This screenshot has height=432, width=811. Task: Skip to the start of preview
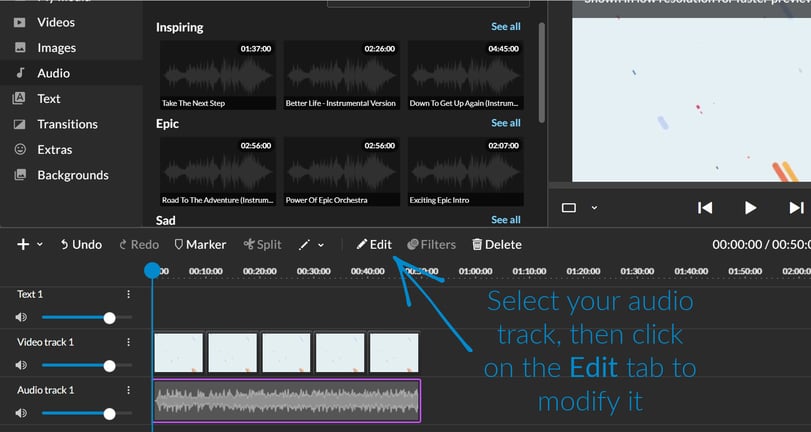point(705,207)
